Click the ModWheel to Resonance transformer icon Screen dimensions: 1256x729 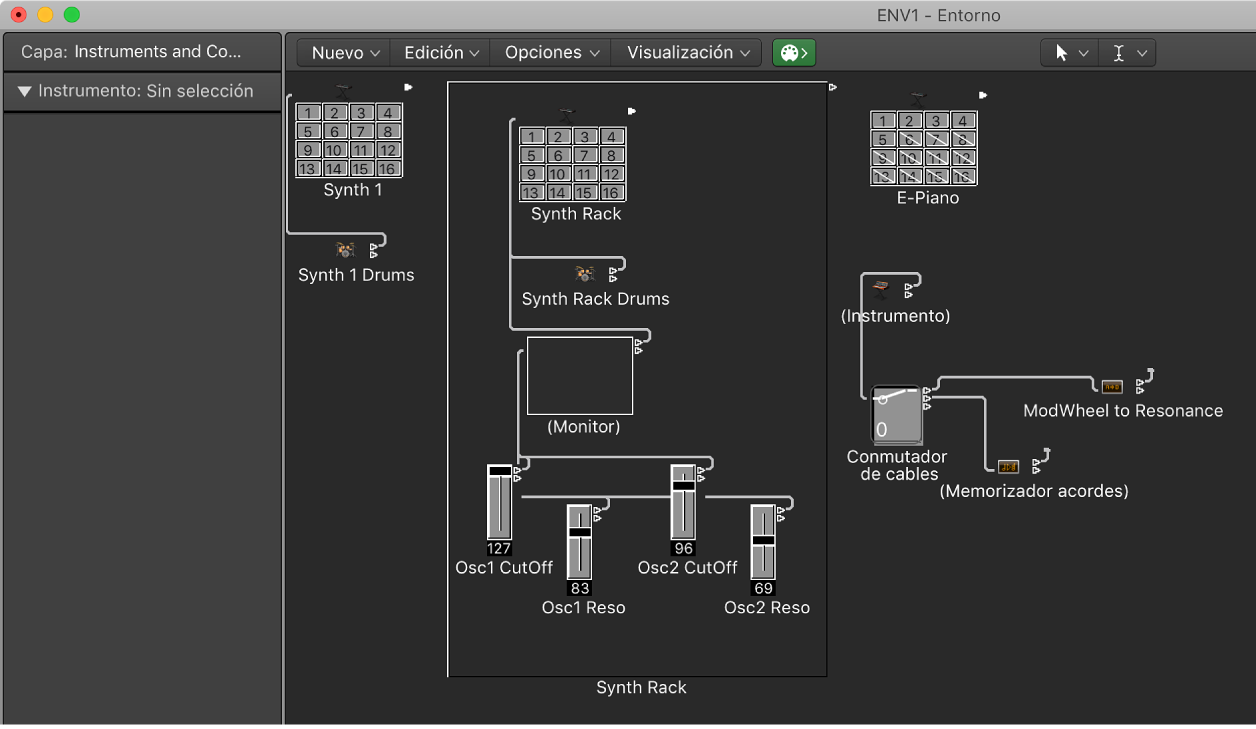[x=1112, y=387]
